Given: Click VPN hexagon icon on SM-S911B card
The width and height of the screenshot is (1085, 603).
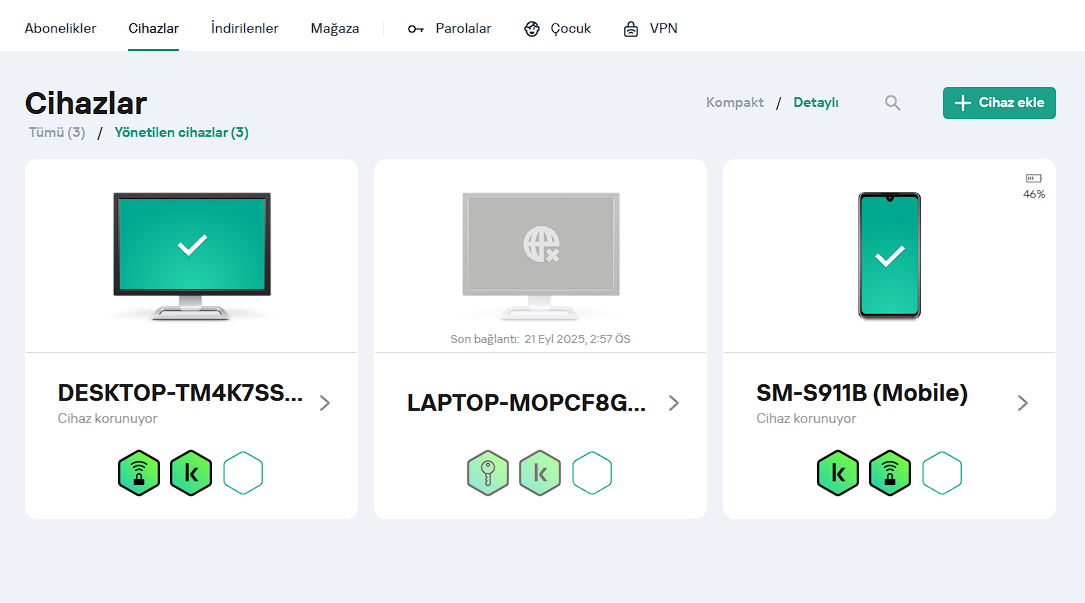Looking at the screenshot, I should pyautogui.click(x=890, y=473).
